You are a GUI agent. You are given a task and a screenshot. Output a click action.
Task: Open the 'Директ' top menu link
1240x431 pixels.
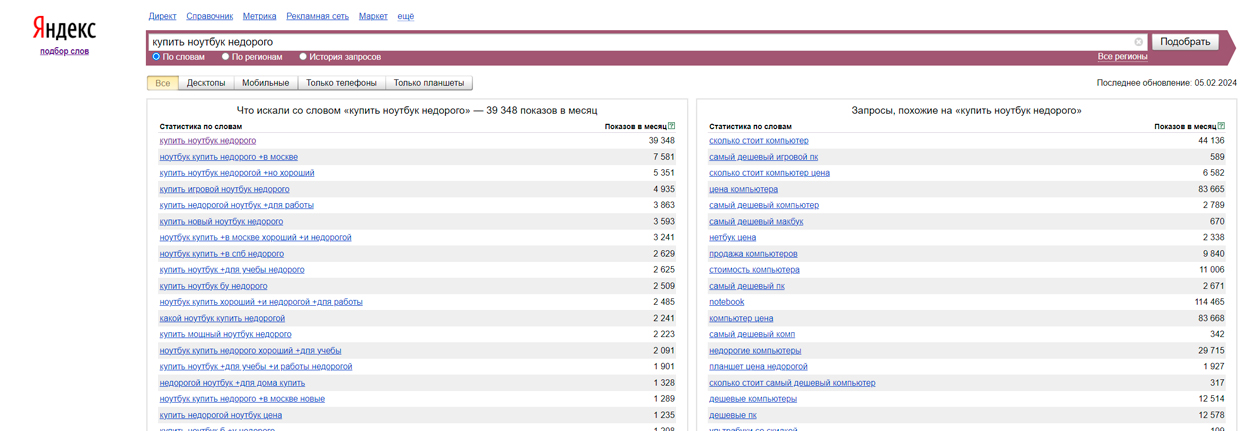162,16
